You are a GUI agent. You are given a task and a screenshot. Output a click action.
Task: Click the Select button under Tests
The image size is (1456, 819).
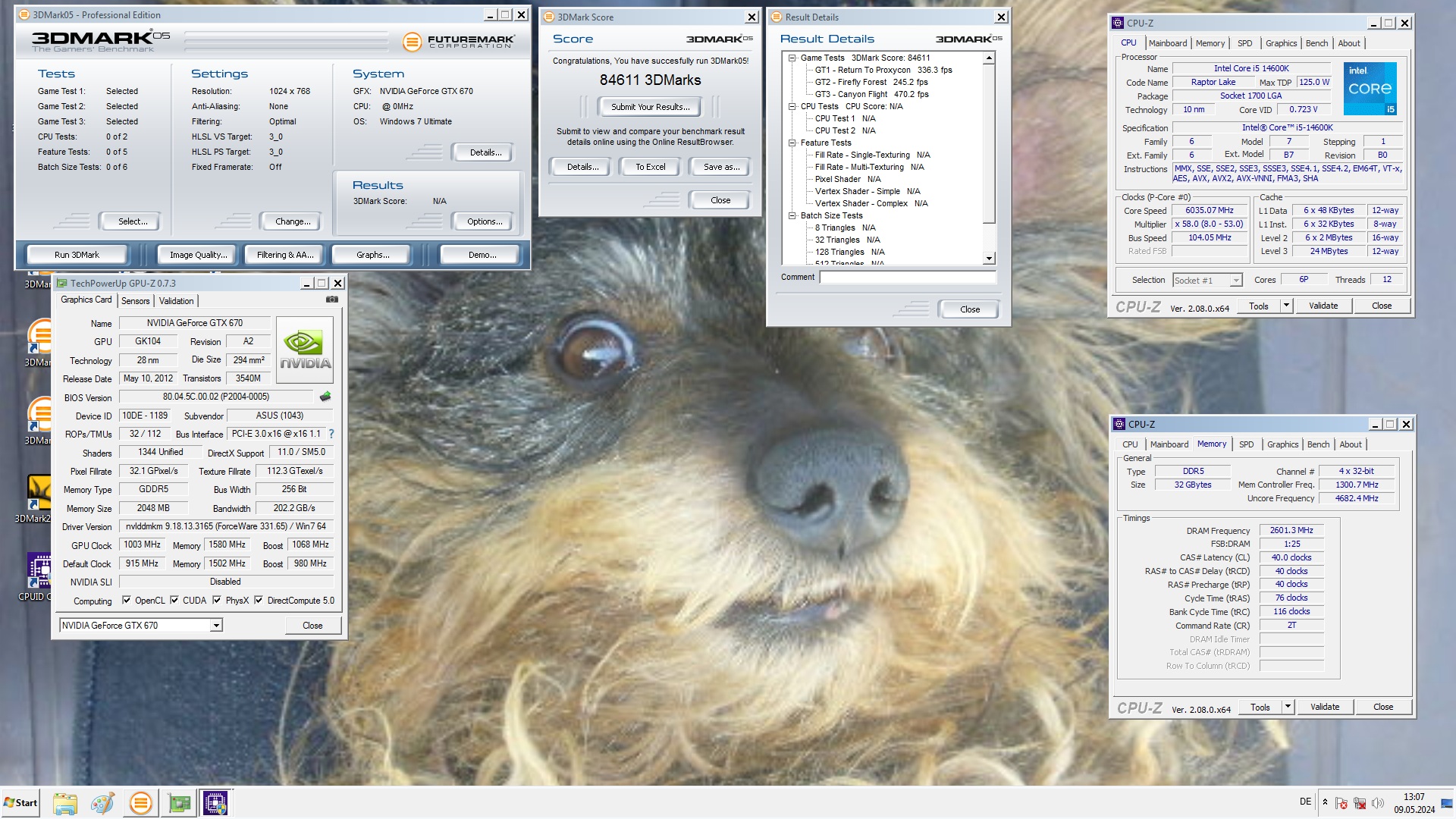coord(133,221)
